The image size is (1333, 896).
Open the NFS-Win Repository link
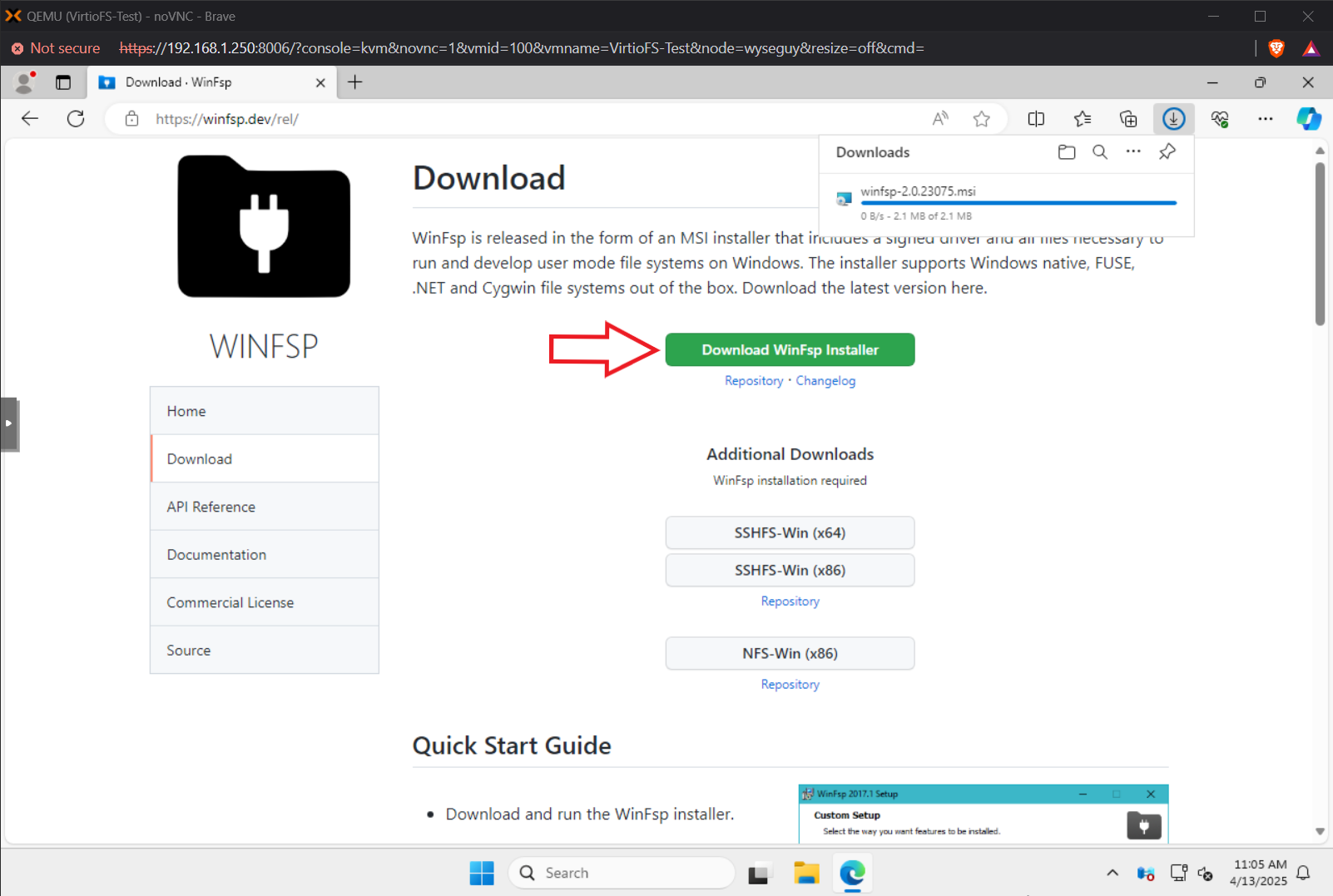tap(790, 684)
